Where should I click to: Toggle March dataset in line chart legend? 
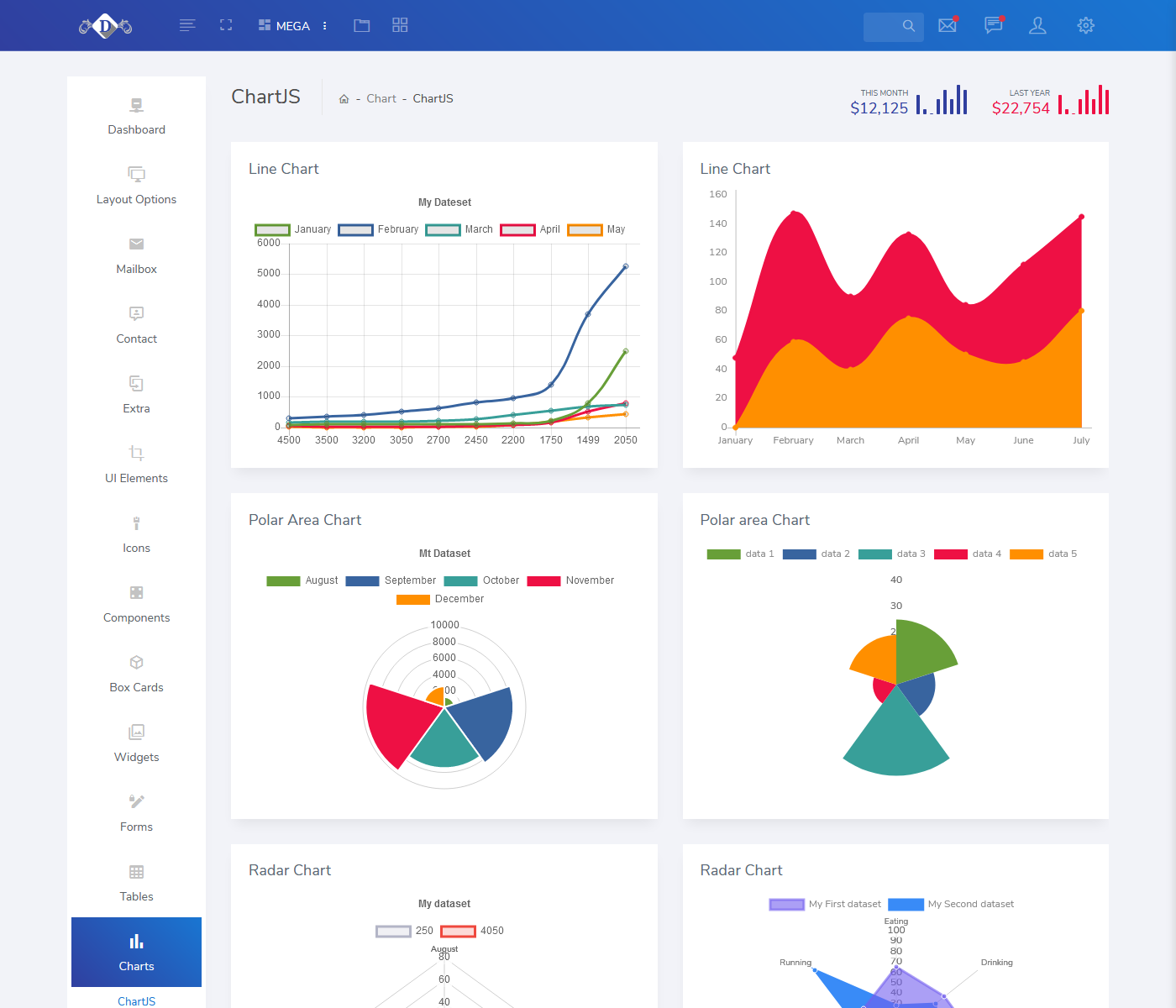[459, 229]
